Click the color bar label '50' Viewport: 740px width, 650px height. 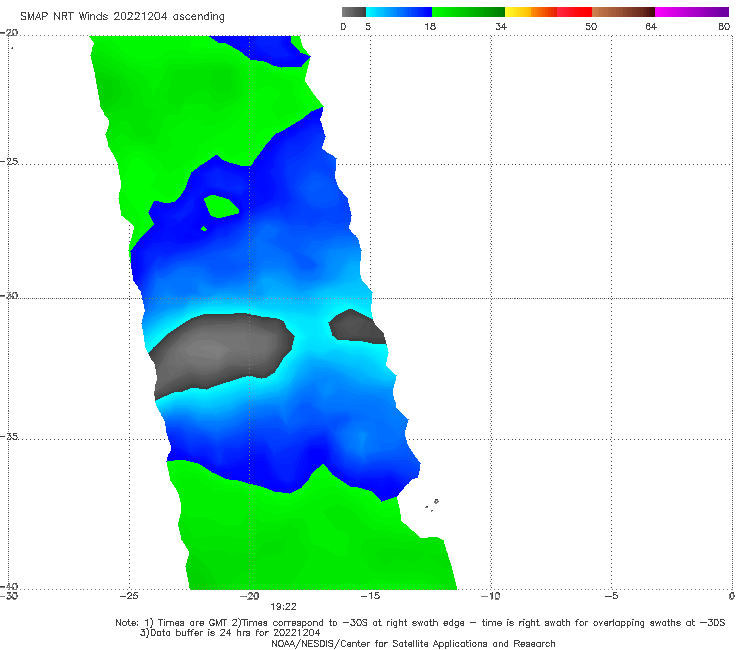coord(591,26)
